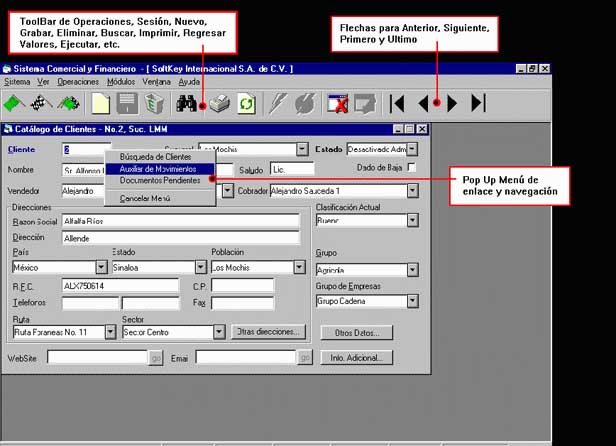Click the grayed window toolbar icon
Viewport: 616px width, 446px height.
tap(365, 104)
